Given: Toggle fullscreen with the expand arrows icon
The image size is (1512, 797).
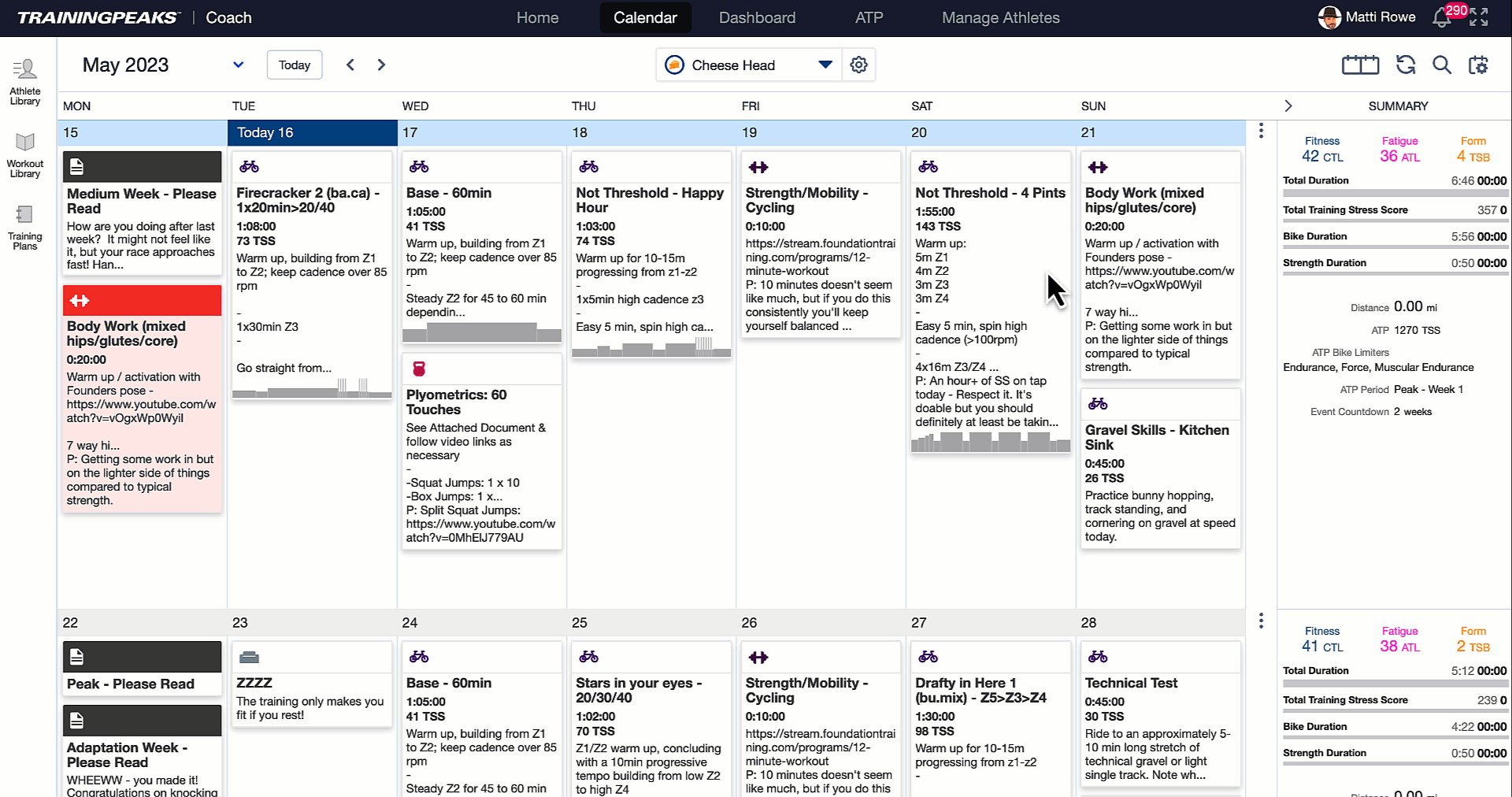Looking at the screenshot, I should pos(1480,17).
